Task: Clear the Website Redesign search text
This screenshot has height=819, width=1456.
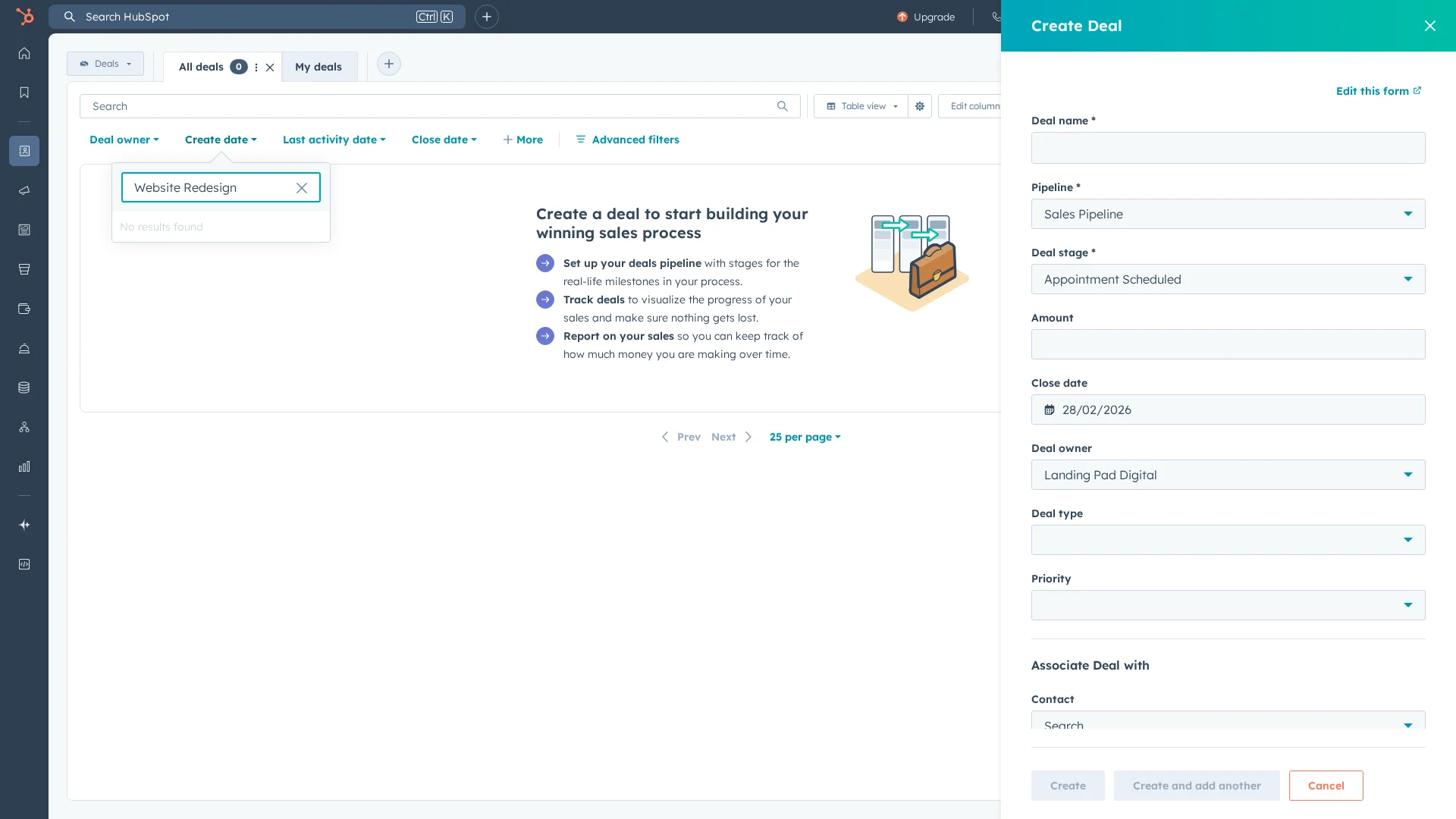Action: pyautogui.click(x=302, y=187)
